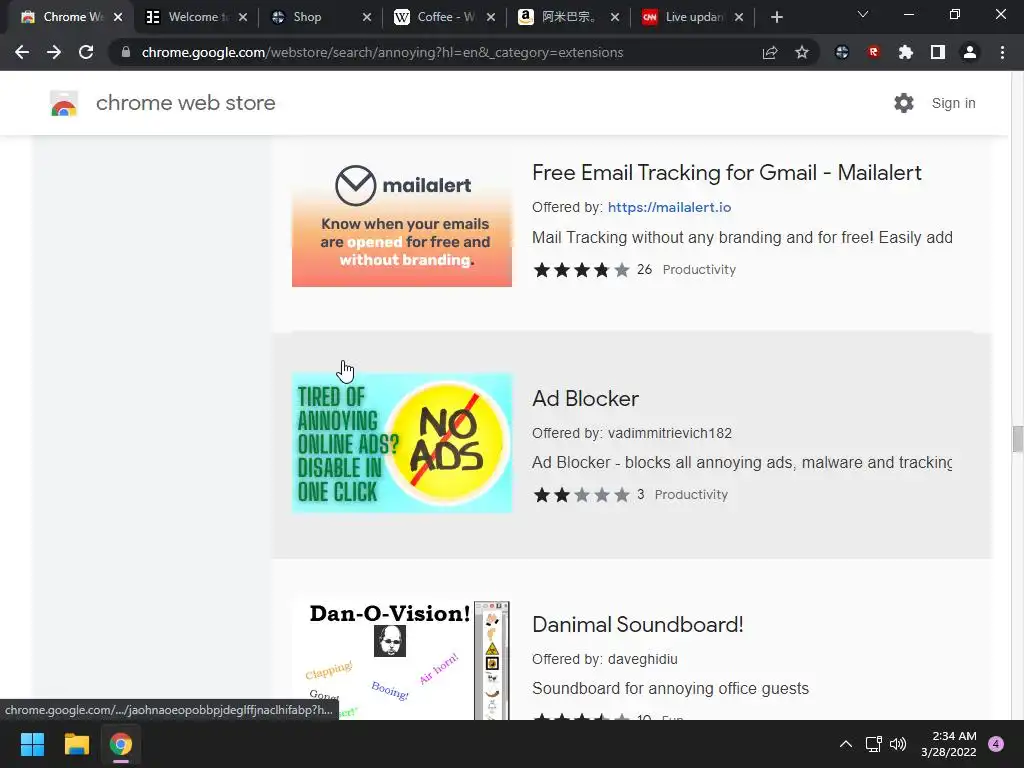Close the Coffee tab
This screenshot has height=768, width=1024.
(491, 17)
